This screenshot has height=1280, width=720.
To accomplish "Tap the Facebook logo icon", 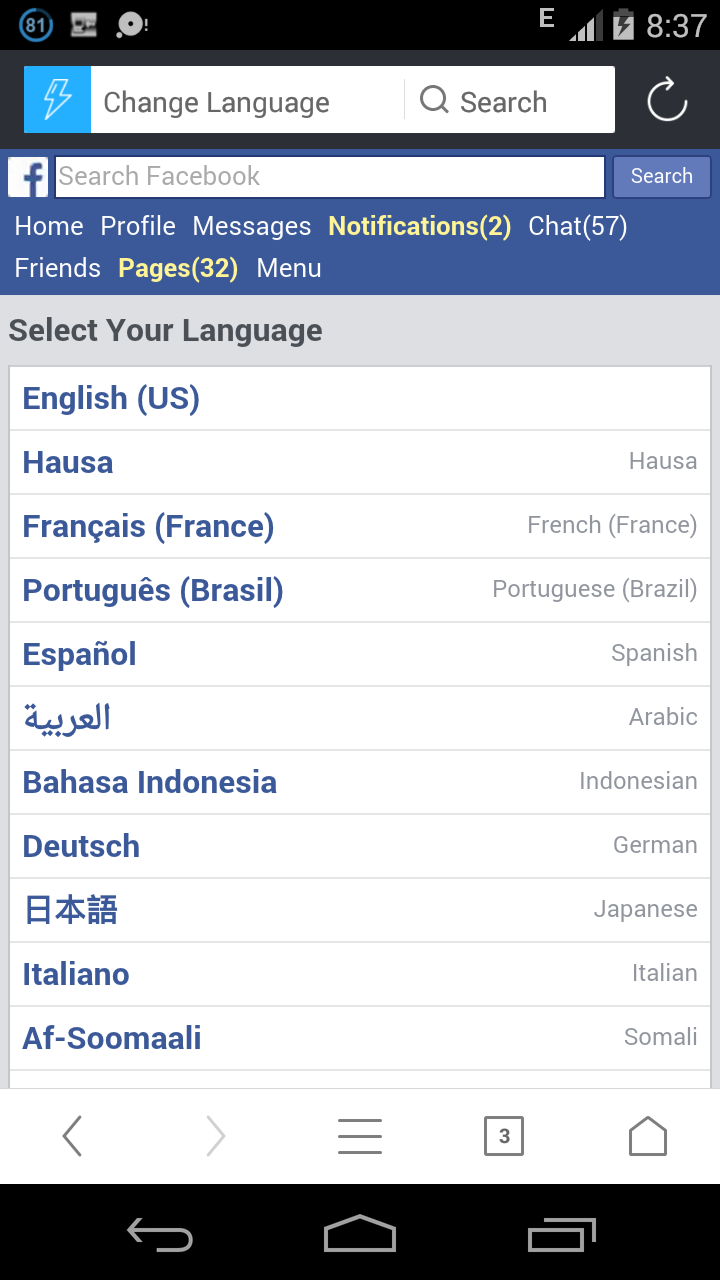I will 29,178.
